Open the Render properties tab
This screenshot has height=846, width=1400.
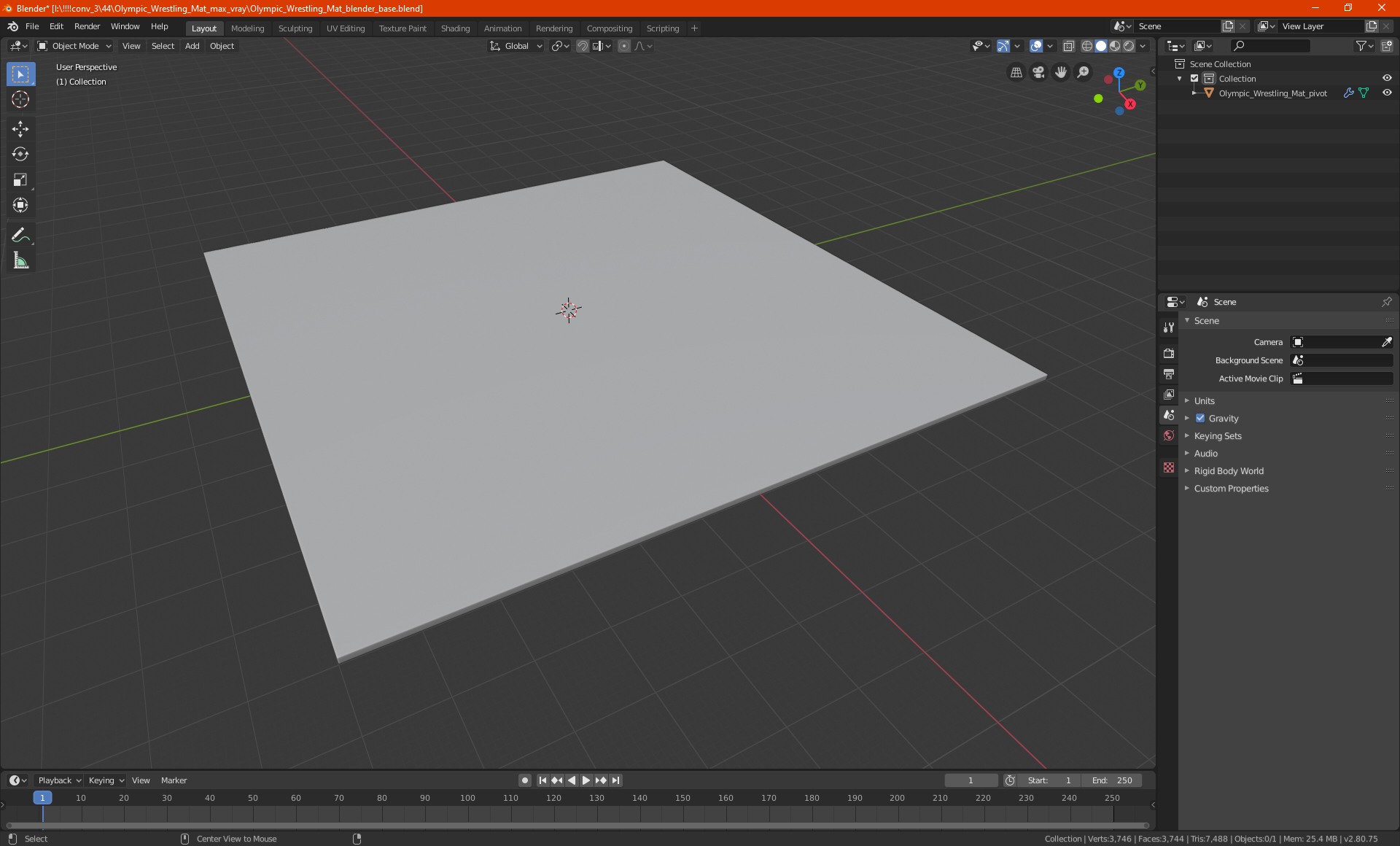pyautogui.click(x=1169, y=354)
